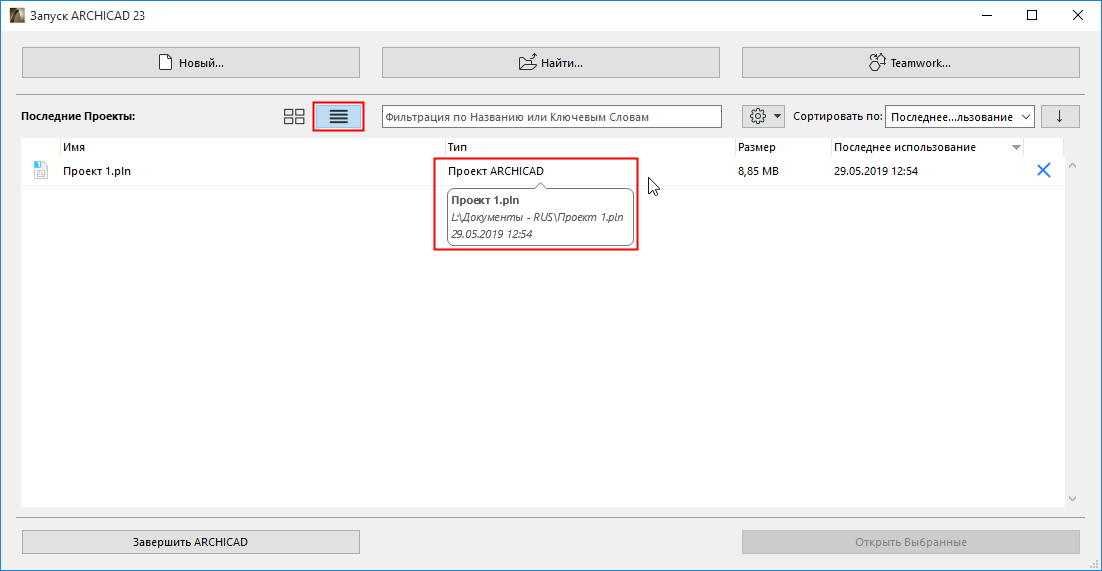Switch recent projects to thumbnail grid view
The height and width of the screenshot is (571, 1102).
tap(294, 117)
